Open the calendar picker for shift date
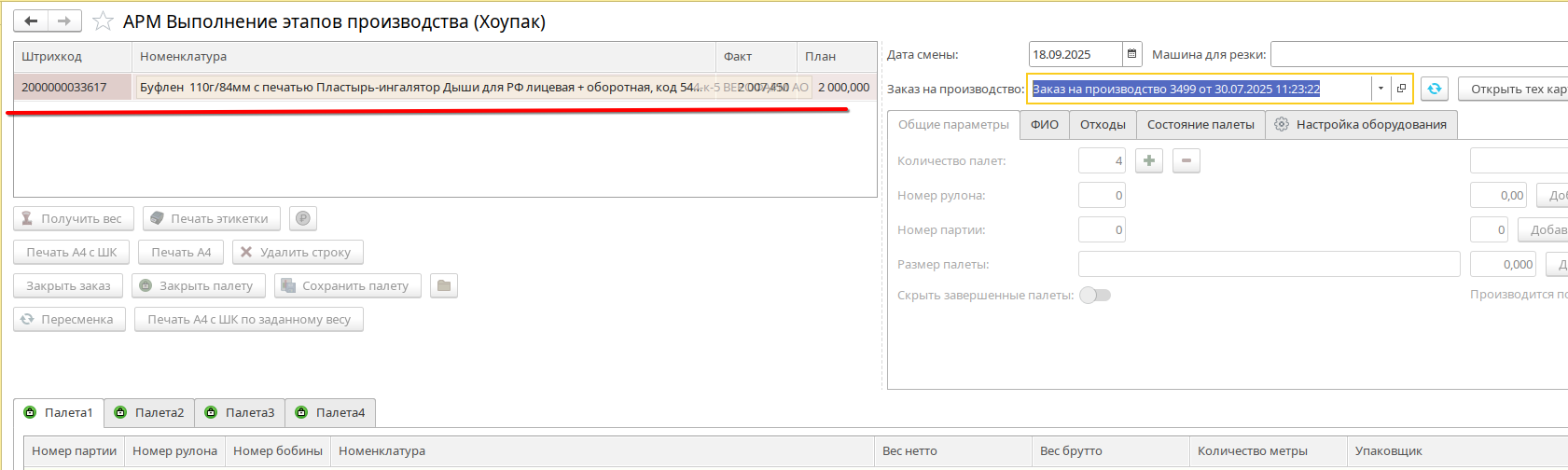The height and width of the screenshot is (470, 1568). (x=1132, y=54)
